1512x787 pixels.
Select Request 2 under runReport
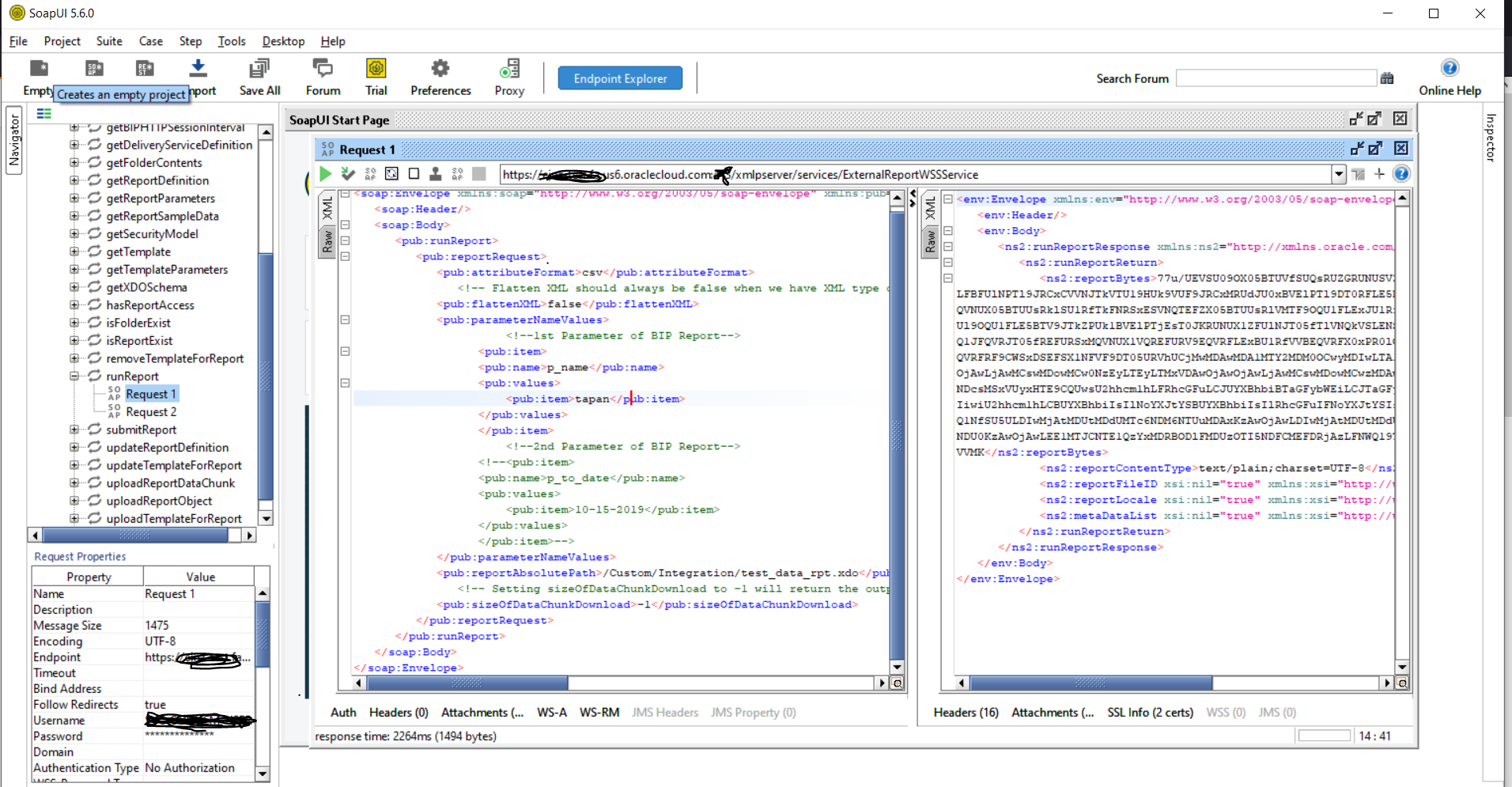coord(151,411)
